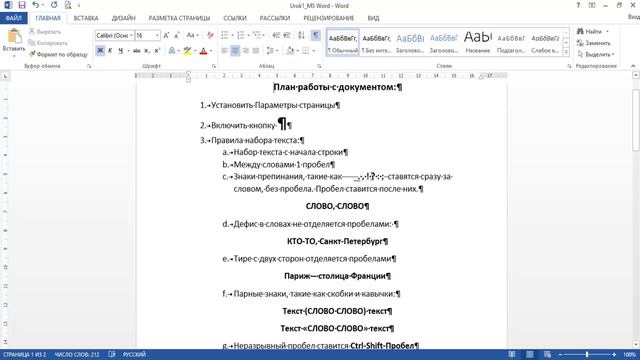Toggle center alignment of the paragraph

pyautogui.click(x=235, y=51)
